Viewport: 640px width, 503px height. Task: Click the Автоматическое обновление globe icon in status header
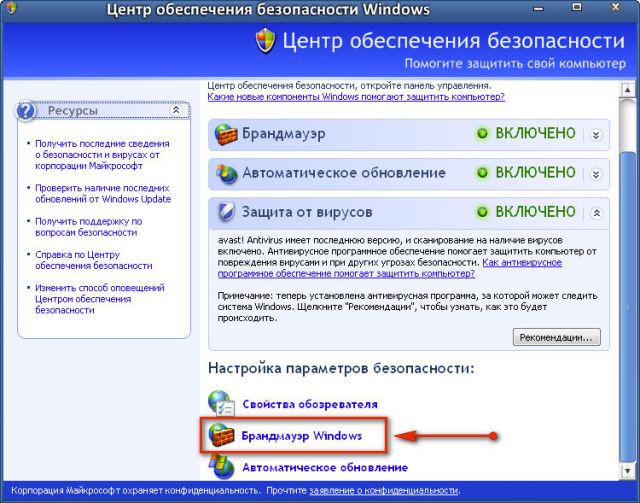[x=227, y=174]
